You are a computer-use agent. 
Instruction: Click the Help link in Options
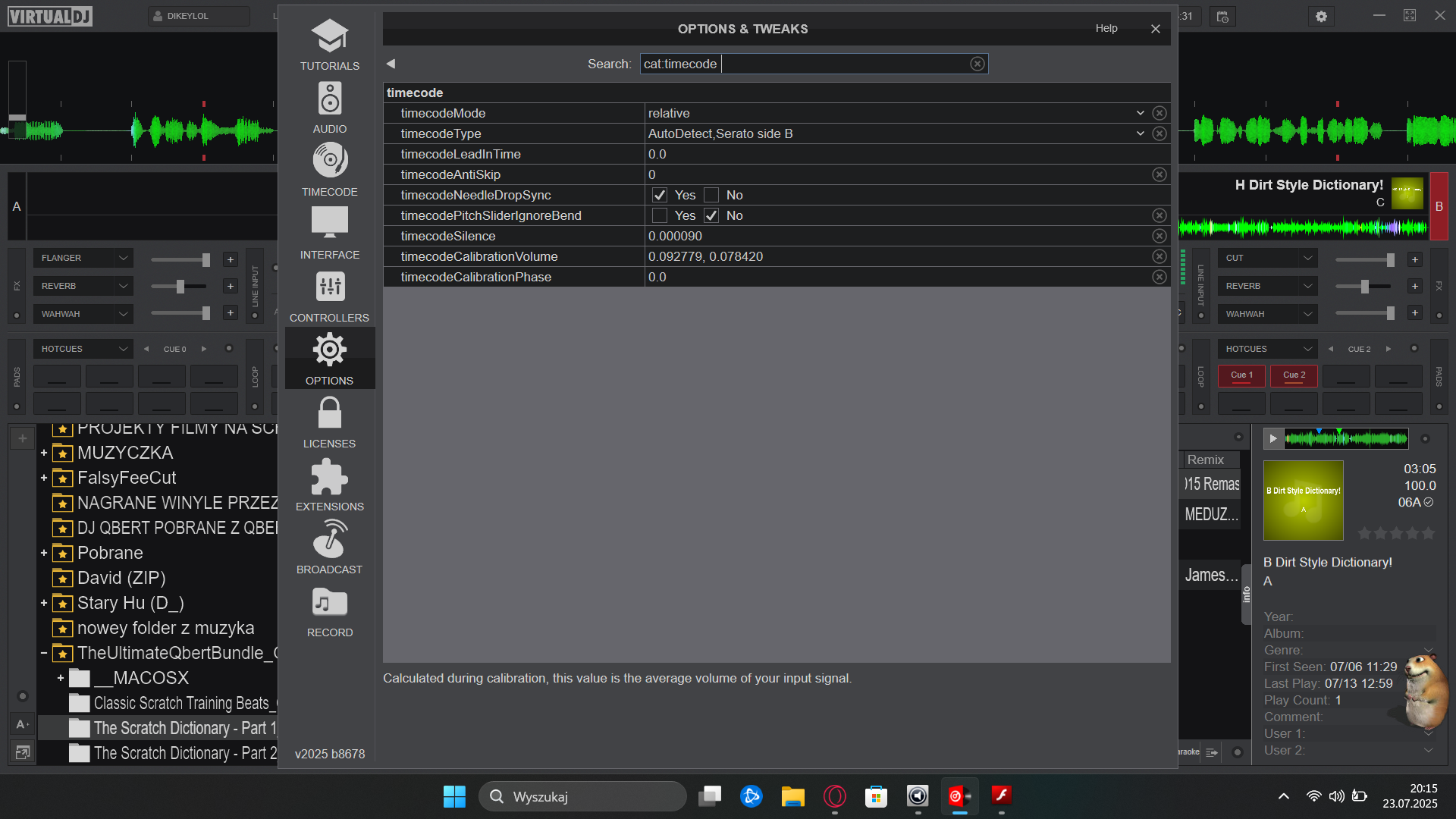[1106, 28]
